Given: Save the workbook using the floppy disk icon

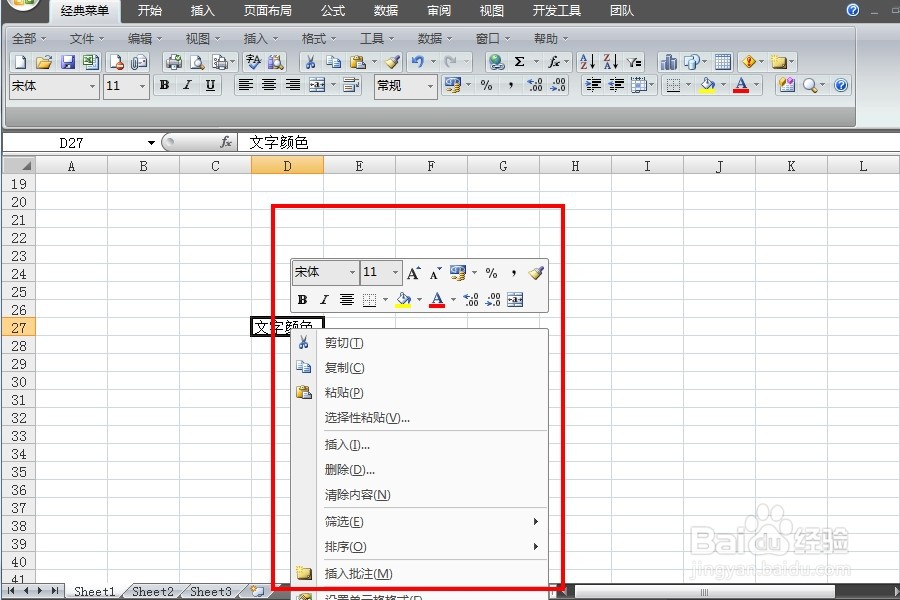Looking at the screenshot, I should click(68, 61).
